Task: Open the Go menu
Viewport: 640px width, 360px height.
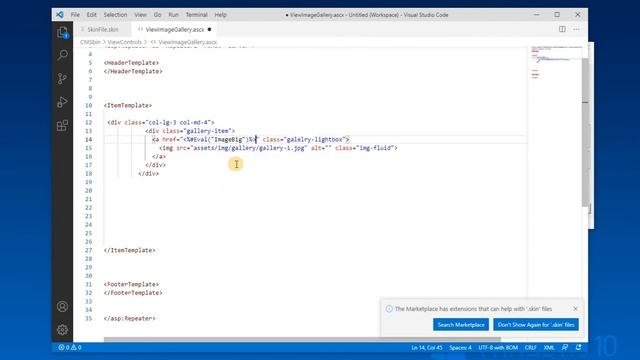Action: click(158, 15)
